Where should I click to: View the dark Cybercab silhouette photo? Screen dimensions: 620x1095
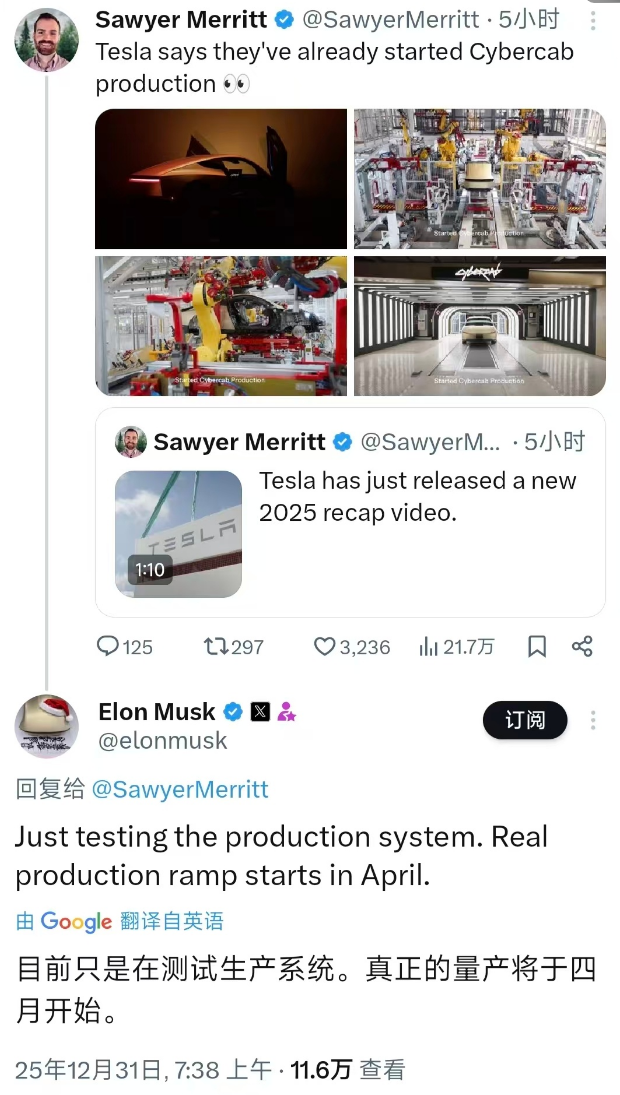pos(221,178)
